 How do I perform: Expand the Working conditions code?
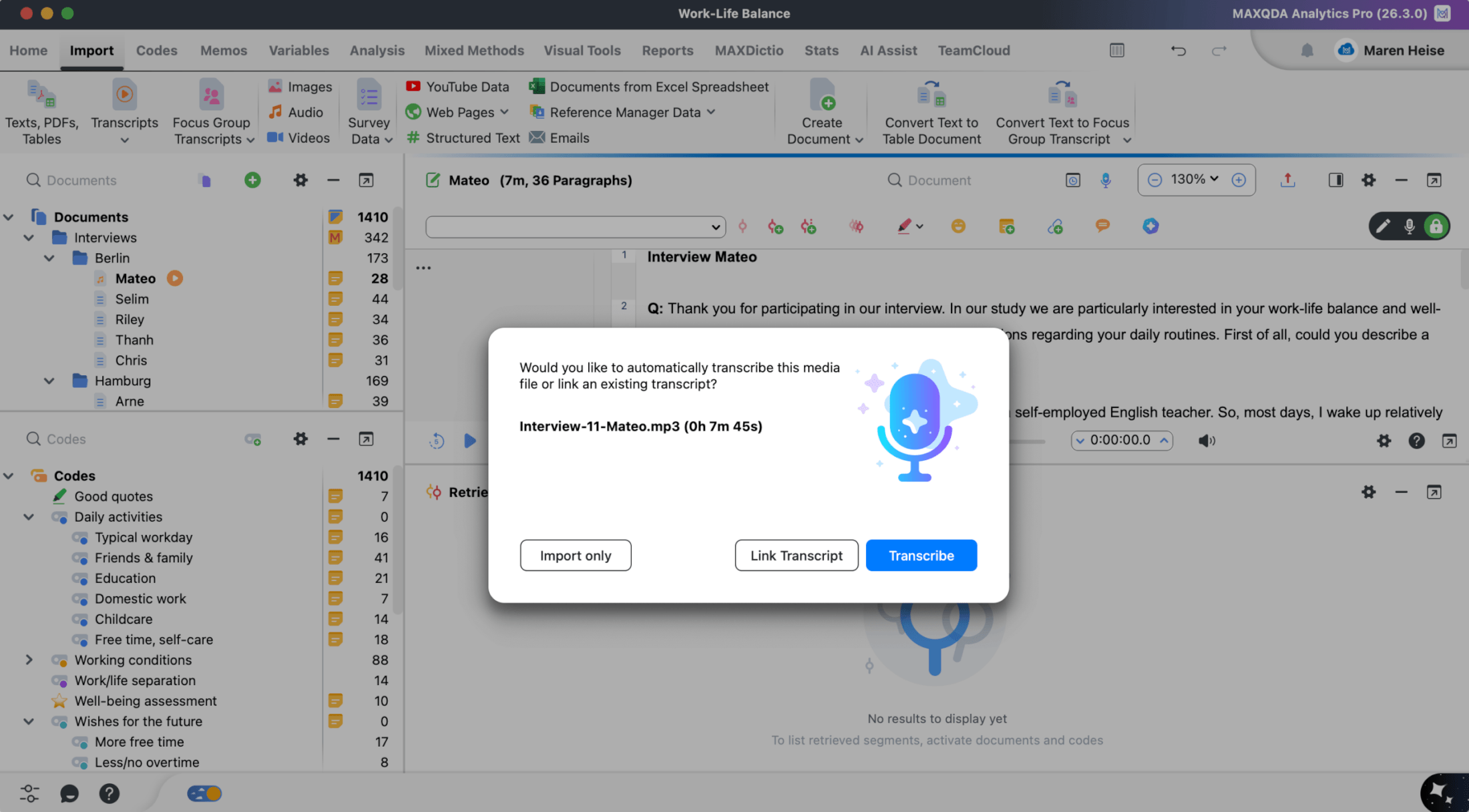[x=29, y=660]
